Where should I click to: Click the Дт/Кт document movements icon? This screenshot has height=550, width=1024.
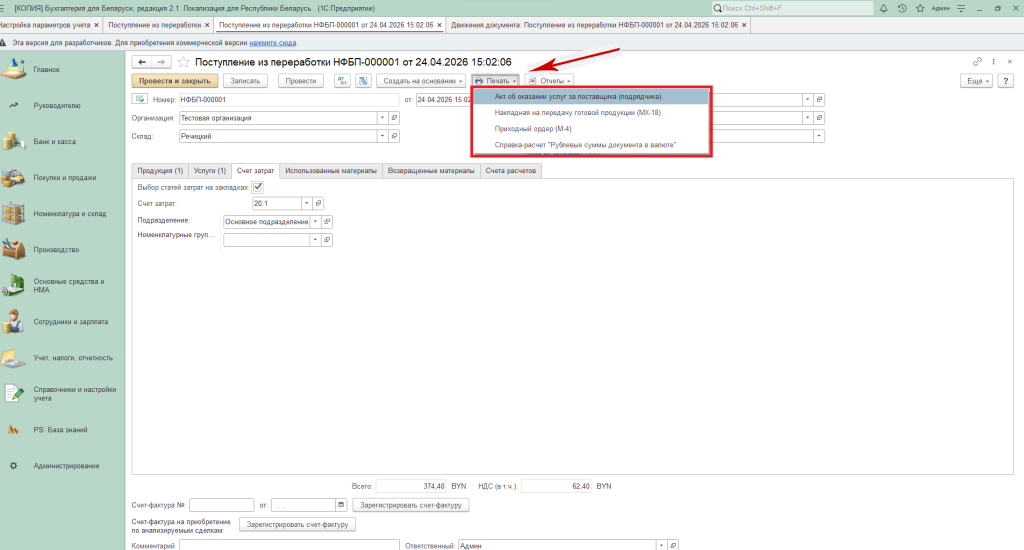pyautogui.click(x=343, y=80)
